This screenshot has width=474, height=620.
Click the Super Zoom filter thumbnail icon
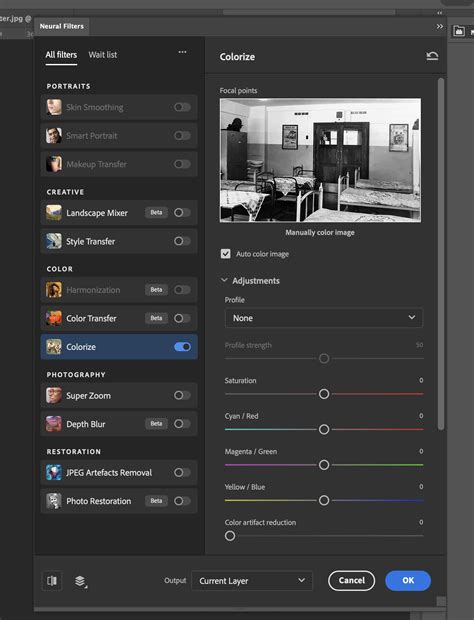point(54,395)
